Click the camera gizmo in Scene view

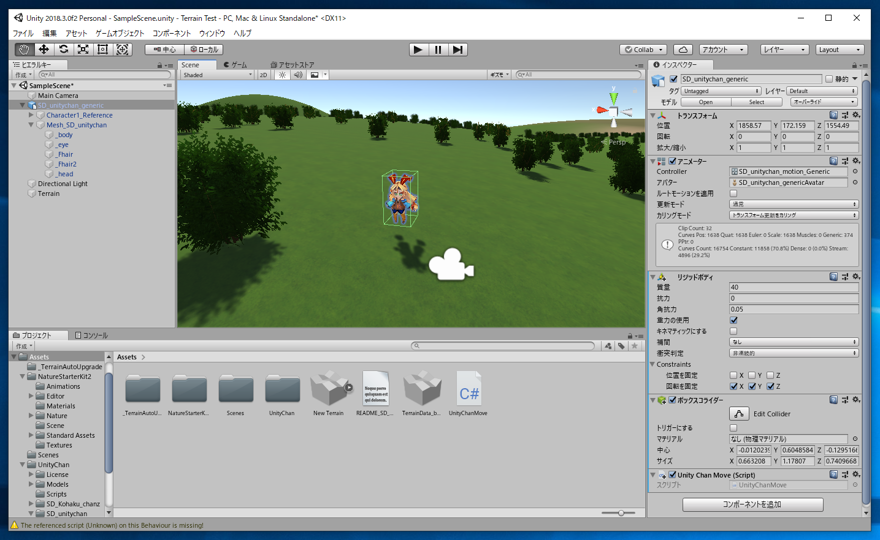pyautogui.click(x=451, y=264)
